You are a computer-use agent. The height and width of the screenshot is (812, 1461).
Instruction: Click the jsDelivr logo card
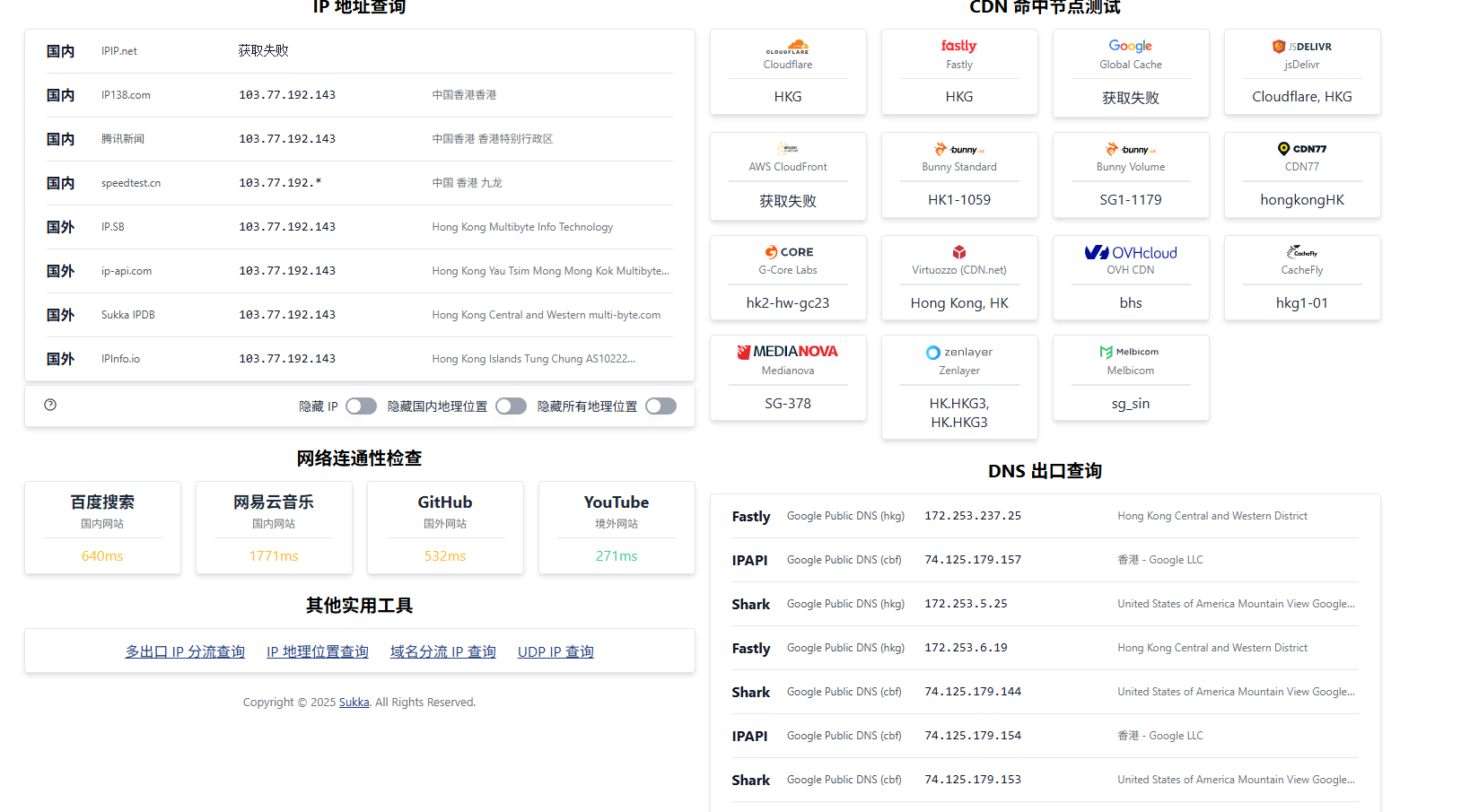tap(1301, 46)
